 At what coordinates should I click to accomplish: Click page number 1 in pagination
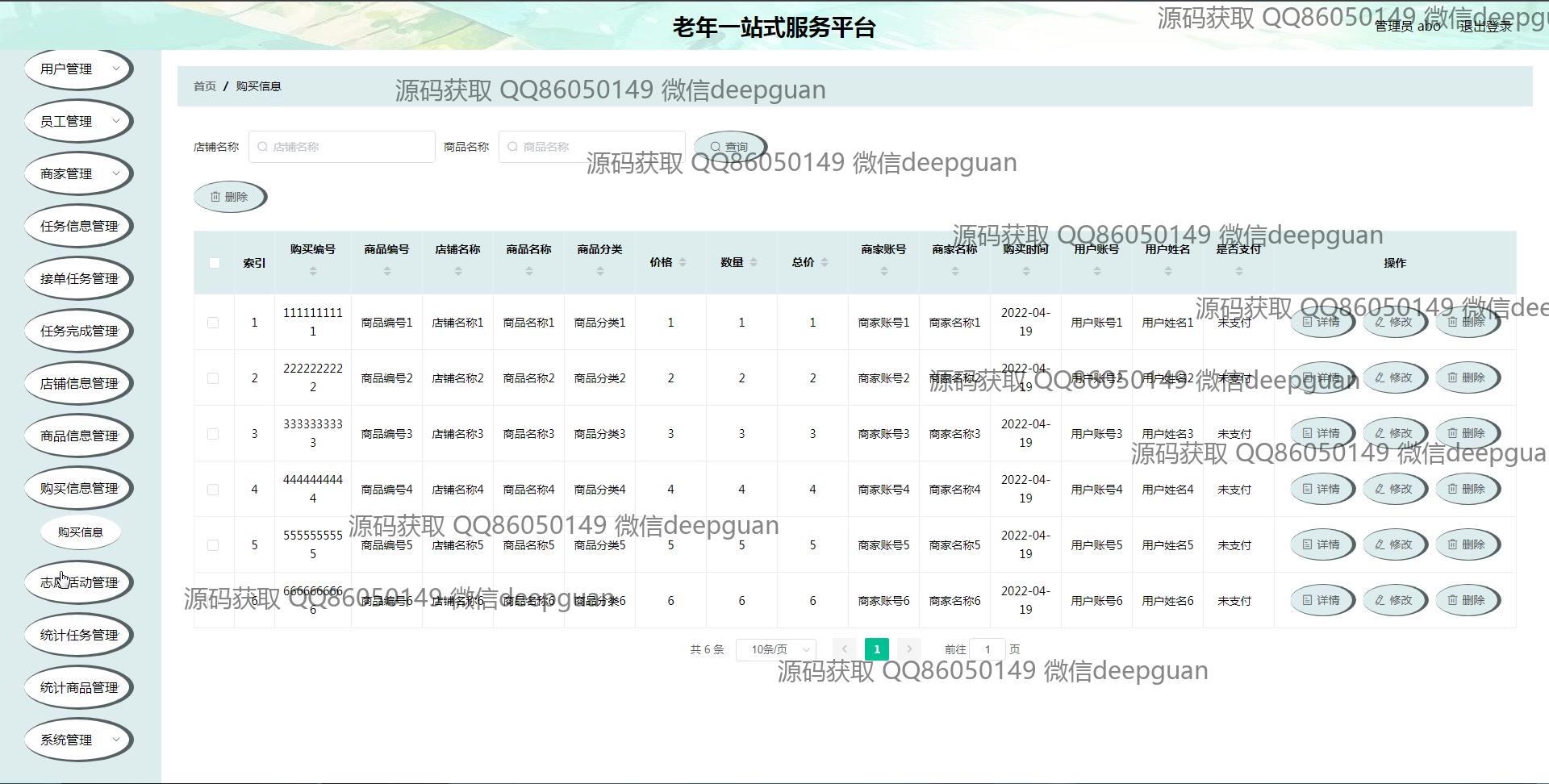pyautogui.click(x=876, y=649)
